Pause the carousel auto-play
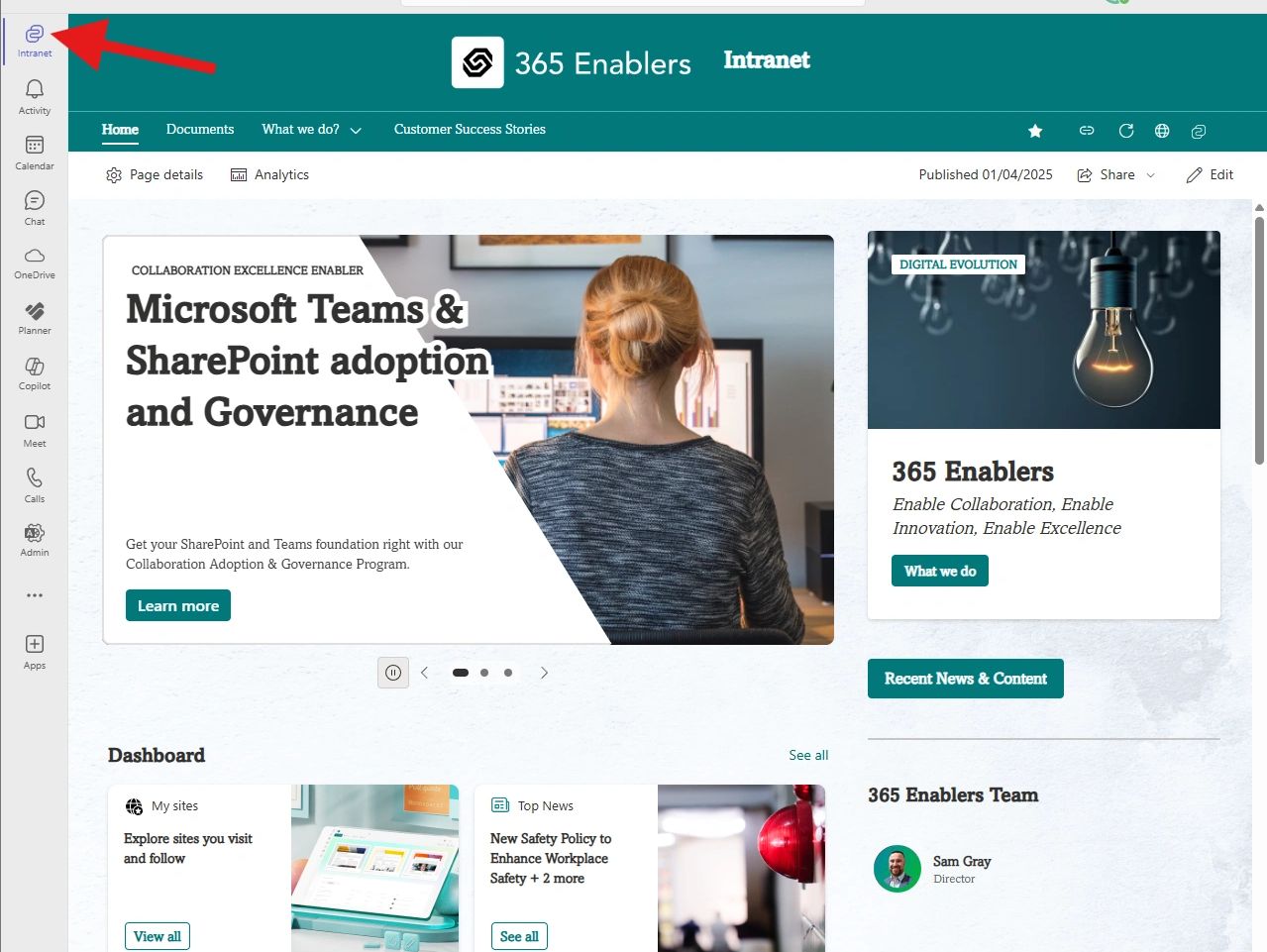 pos(393,673)
